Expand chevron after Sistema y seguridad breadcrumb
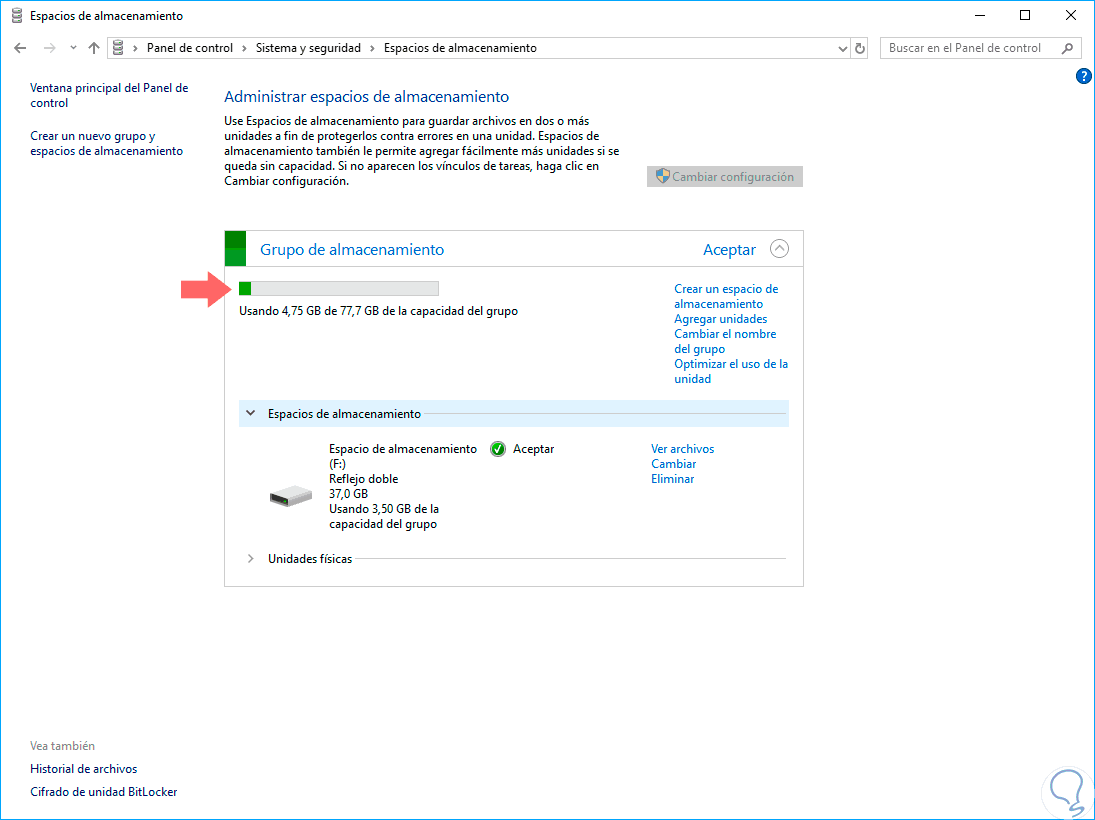Viewport: 1095px width, 820px height. point(372,48)
